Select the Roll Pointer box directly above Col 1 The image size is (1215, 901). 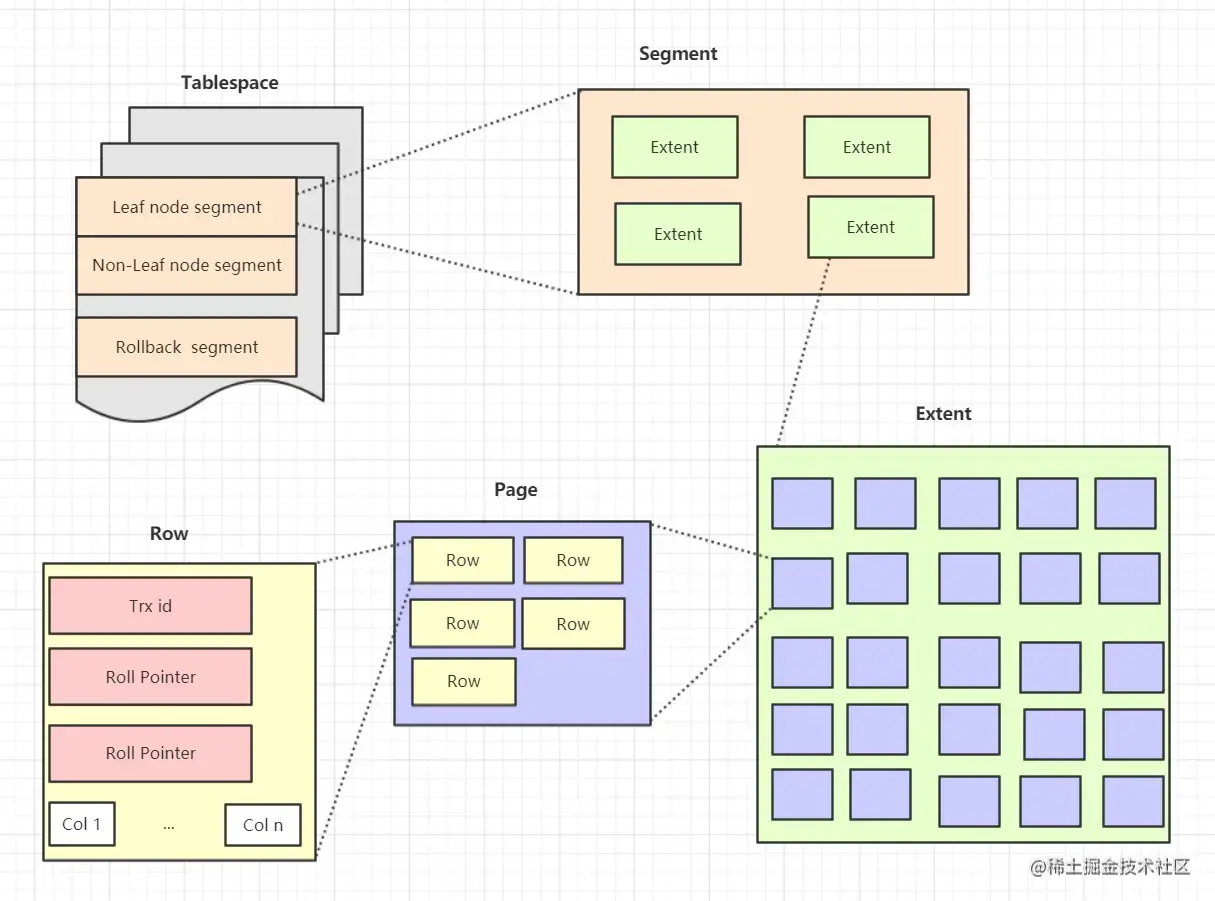click(150, 753)
